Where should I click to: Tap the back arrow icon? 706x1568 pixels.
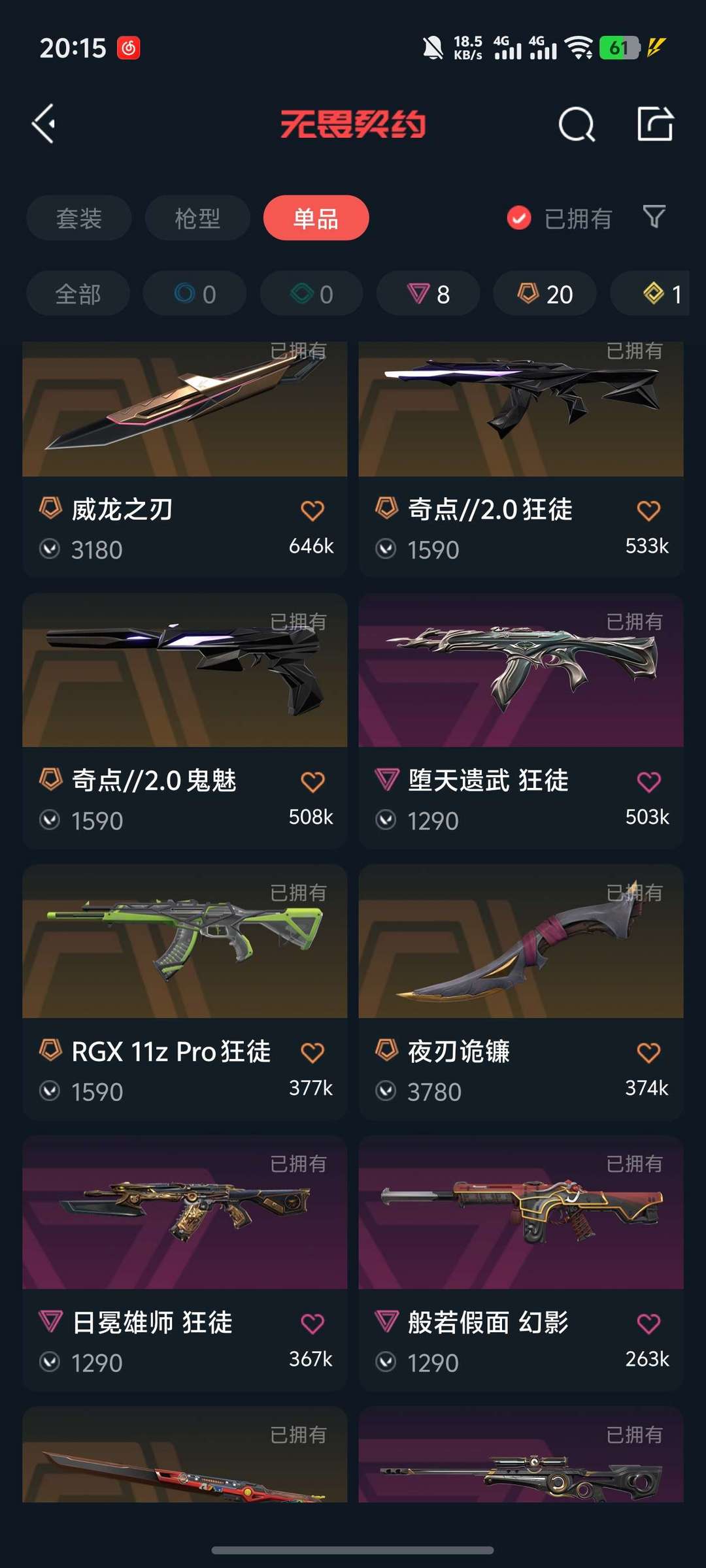pos(44,123)
